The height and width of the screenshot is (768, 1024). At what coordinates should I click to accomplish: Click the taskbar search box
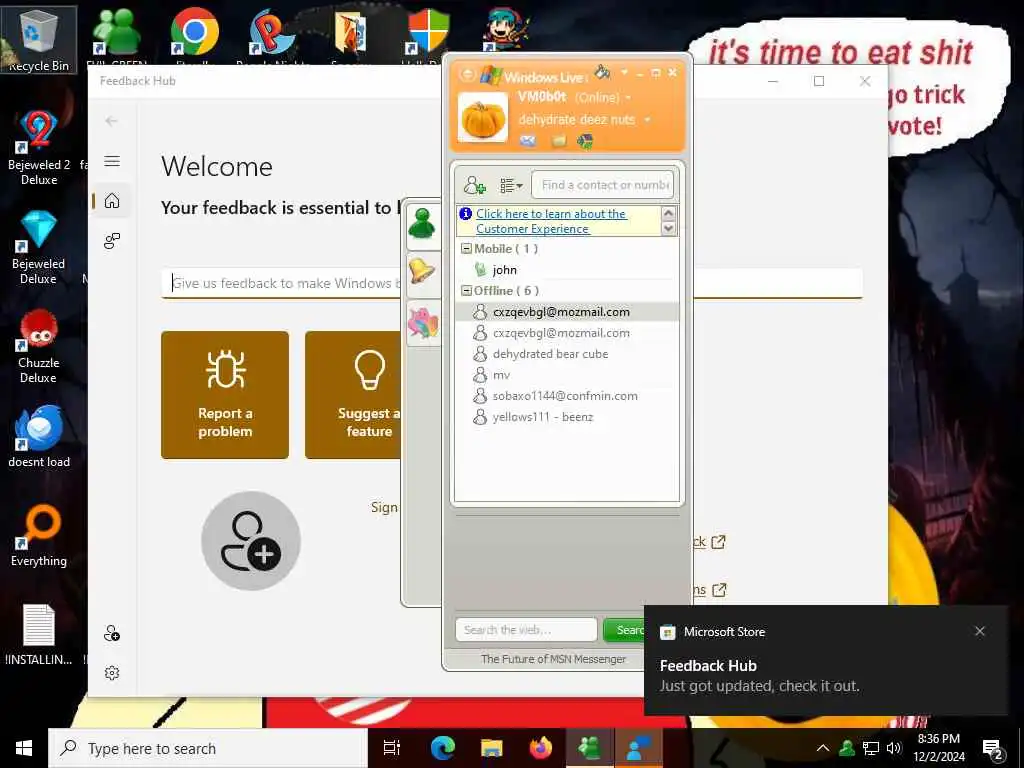point(208,748)
